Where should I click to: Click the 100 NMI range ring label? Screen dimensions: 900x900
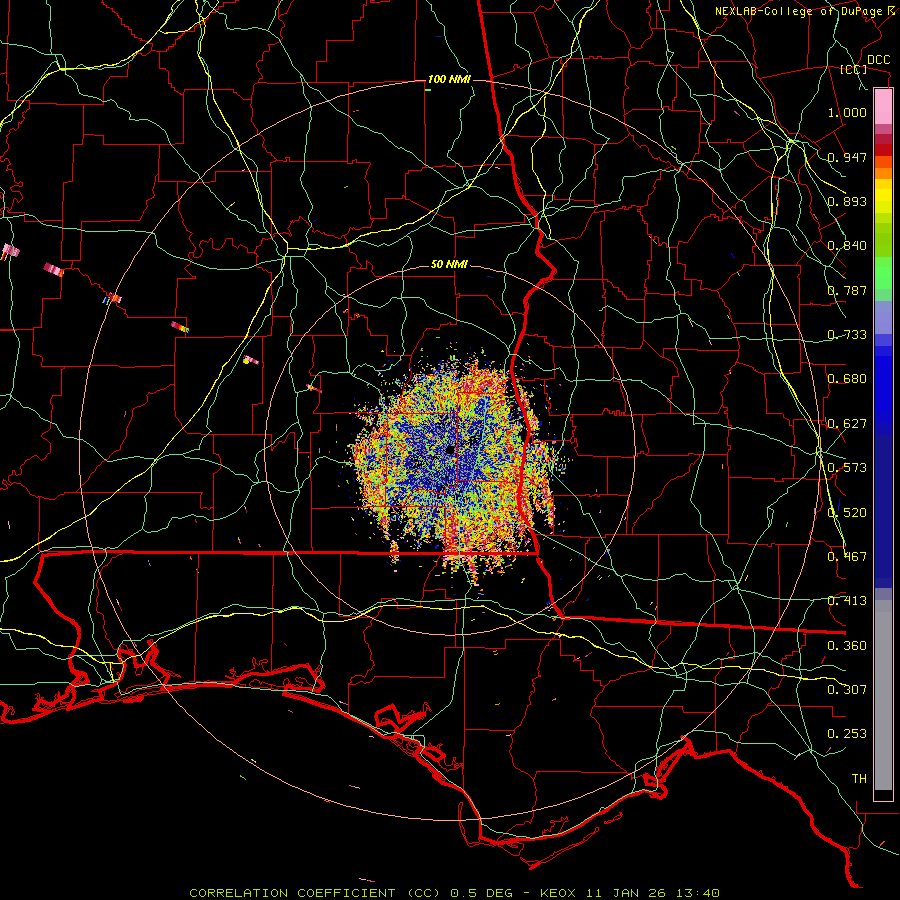click(x=448, y=79)
